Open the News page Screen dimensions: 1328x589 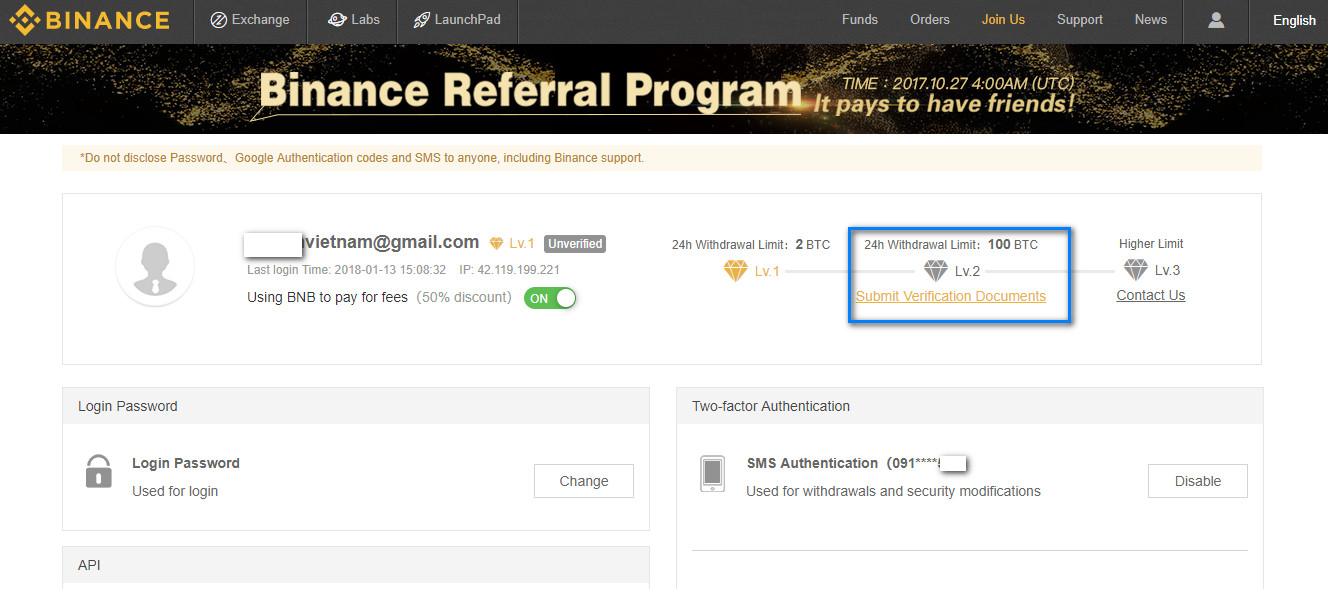coord(1151,20)
